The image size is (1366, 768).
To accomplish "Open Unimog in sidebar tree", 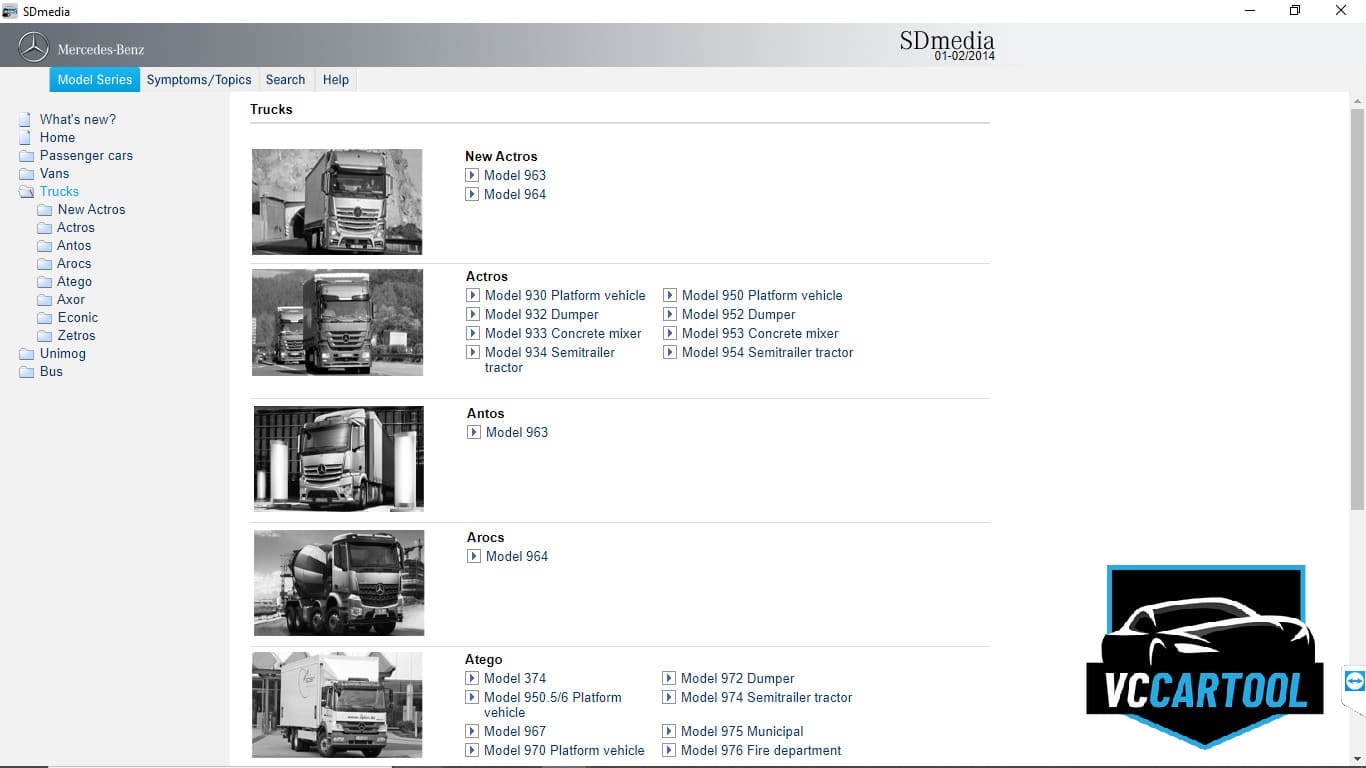I will click(x=63, y=353).
